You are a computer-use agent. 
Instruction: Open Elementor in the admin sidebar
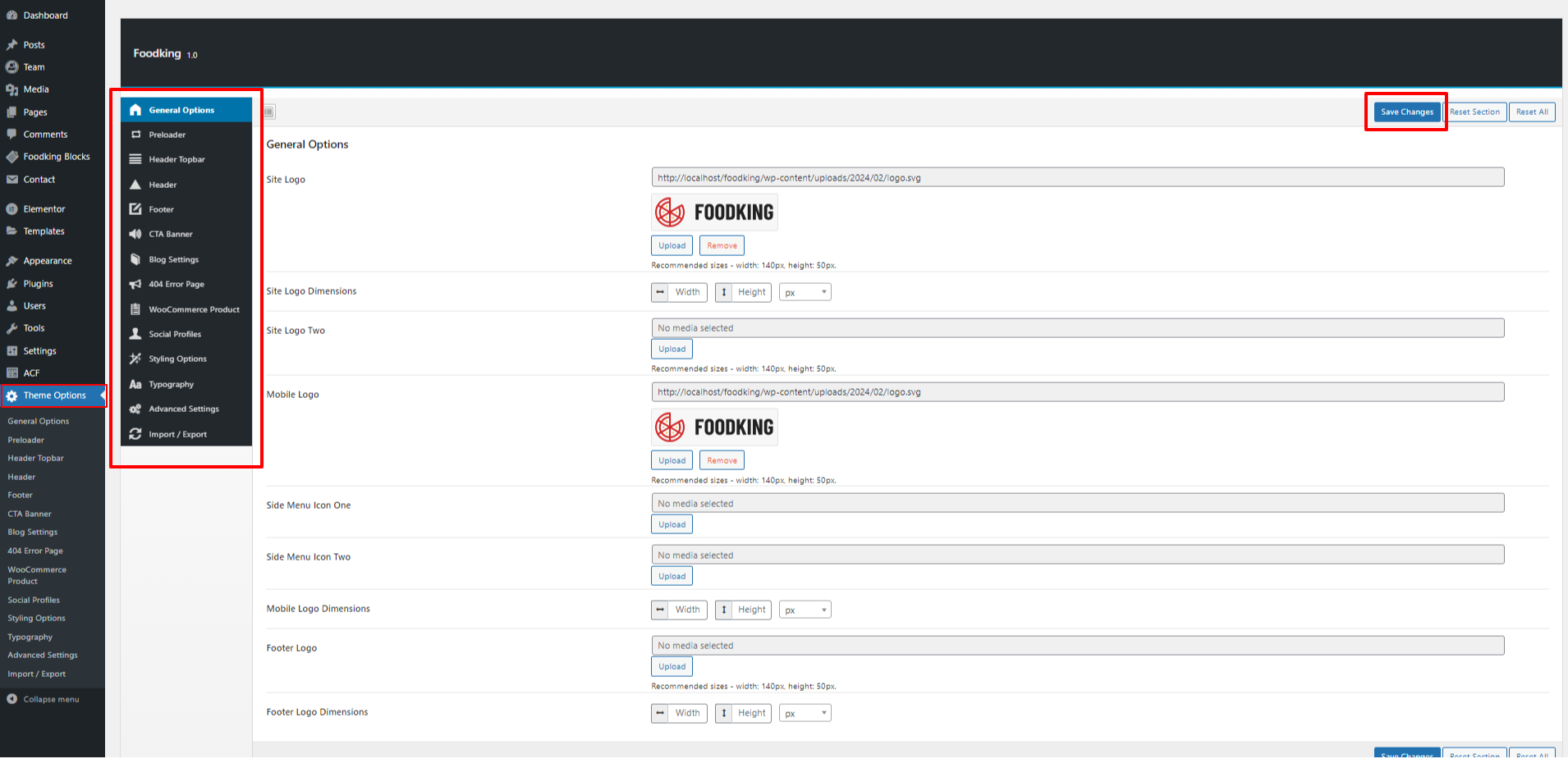tap(44, 209)
